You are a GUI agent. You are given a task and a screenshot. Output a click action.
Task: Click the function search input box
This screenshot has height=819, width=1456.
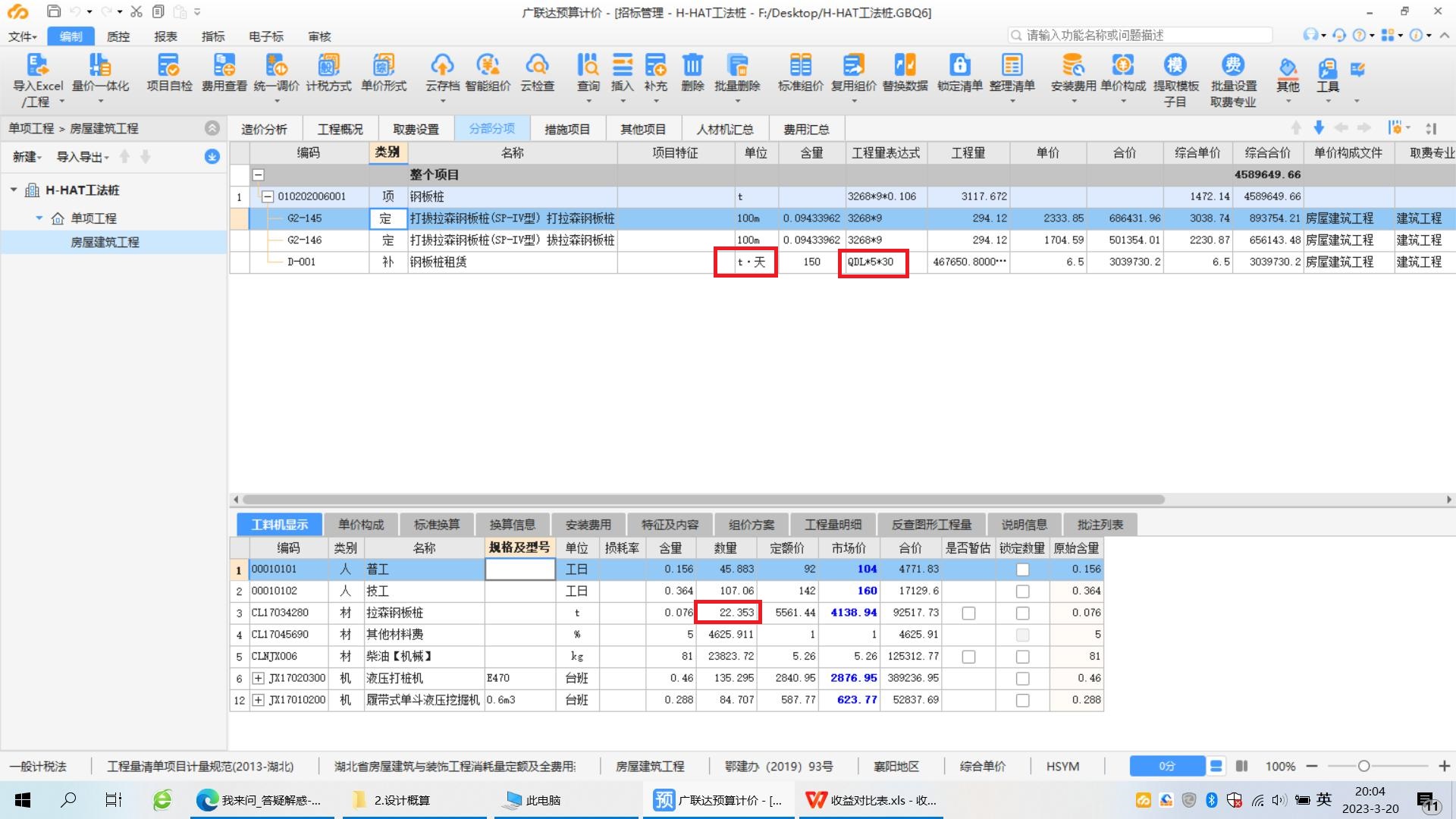pos(1140,36)
